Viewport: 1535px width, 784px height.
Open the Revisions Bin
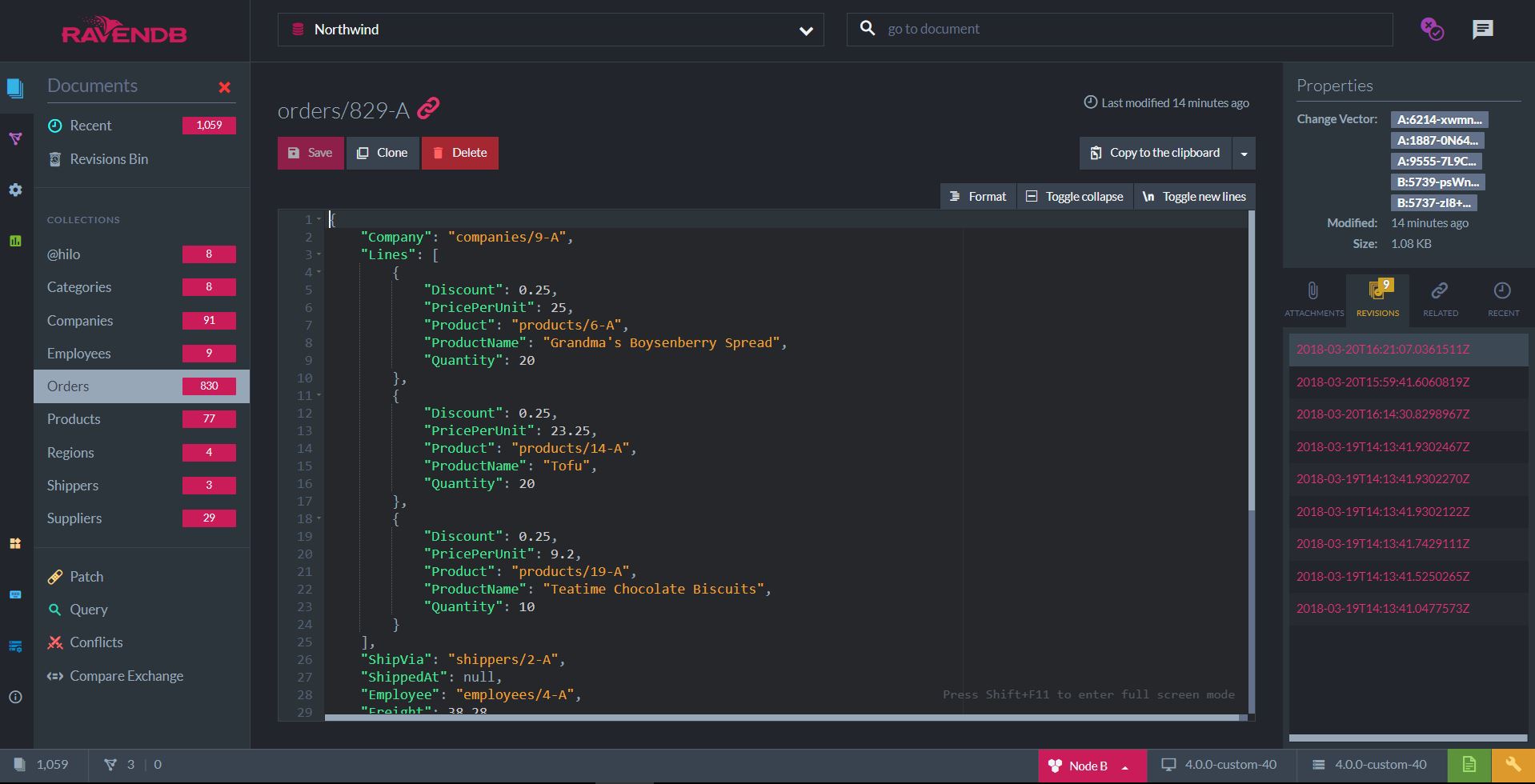tap(142, 159)
